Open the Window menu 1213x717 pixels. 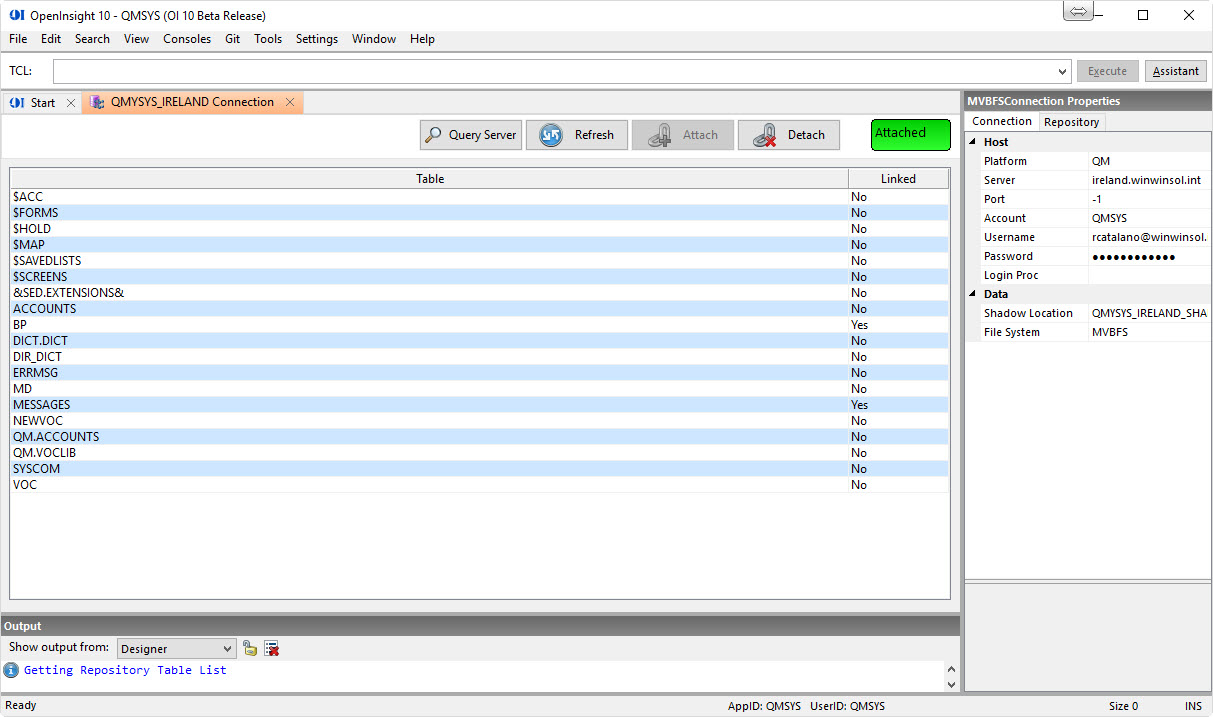[x=374, y=39]
